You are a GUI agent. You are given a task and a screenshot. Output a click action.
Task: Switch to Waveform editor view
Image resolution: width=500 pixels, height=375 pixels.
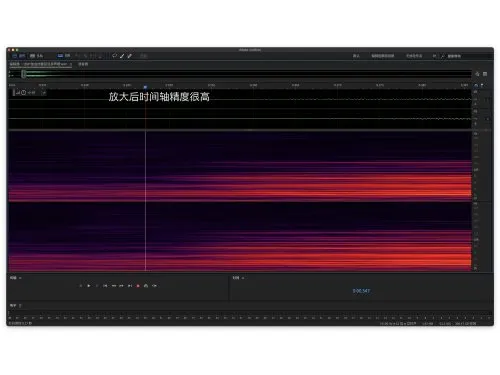[x=19, y=56]
